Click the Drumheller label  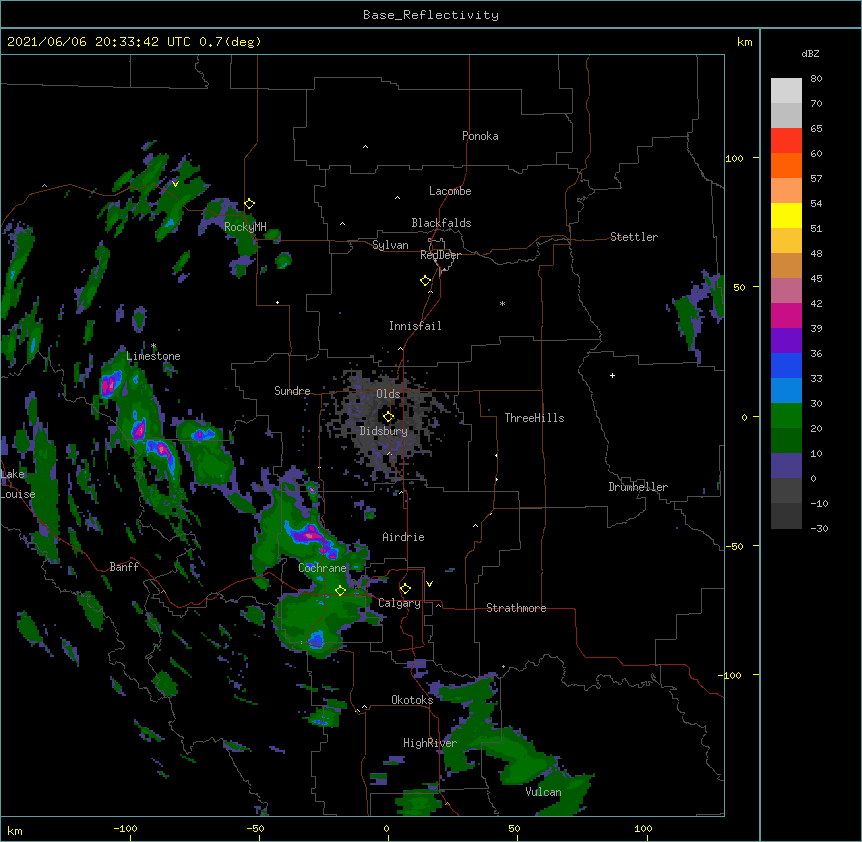tap(638, 487)
